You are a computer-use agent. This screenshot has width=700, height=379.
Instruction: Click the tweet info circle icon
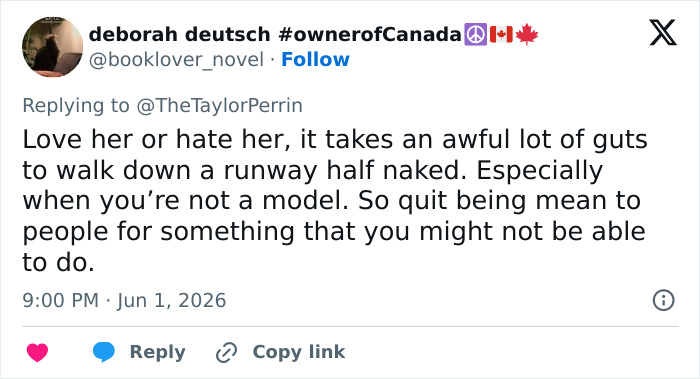click(x=663, y=300)
